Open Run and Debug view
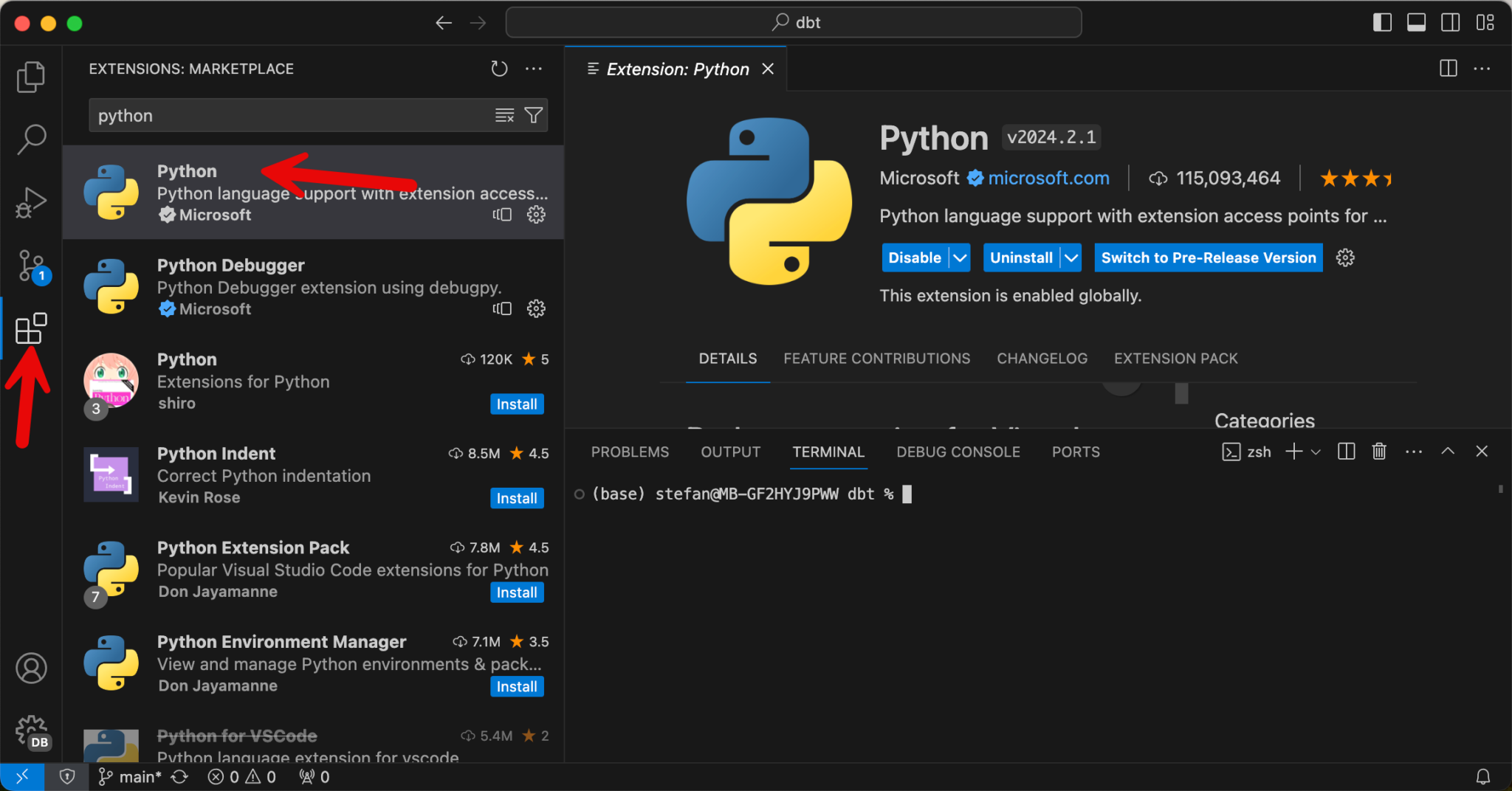The image size is (1512, 791). [x=31, y=202]
